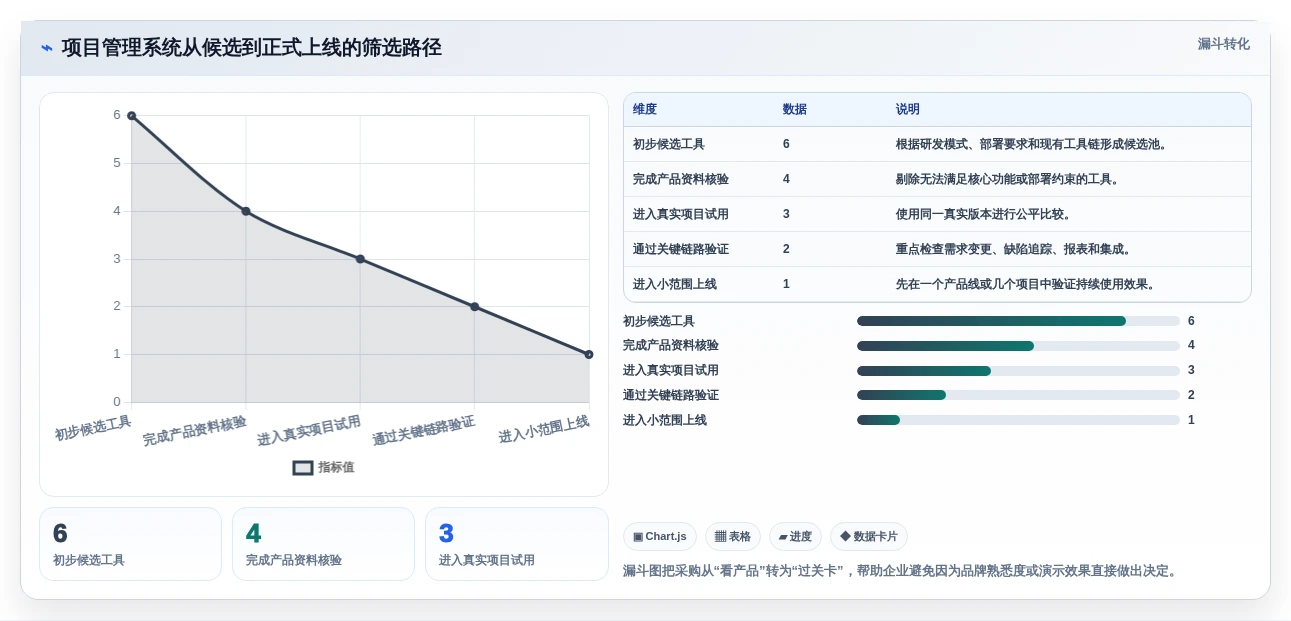
Task: Click description 根据研发模式、部署要求和现有工具链形成候选池。
Action: 1031,144
